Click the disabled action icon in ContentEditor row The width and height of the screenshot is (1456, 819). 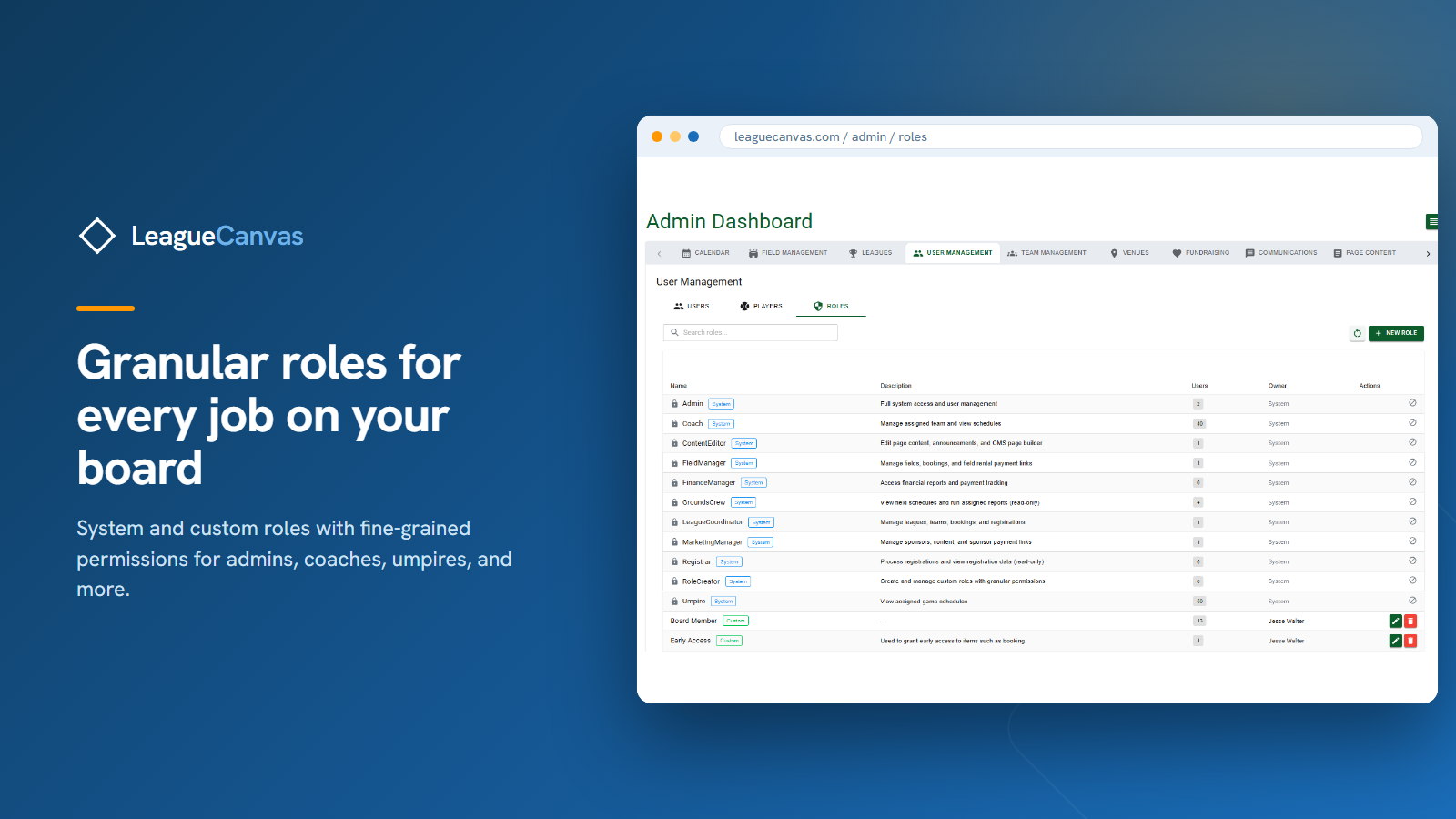click(x=1412, y=442)
